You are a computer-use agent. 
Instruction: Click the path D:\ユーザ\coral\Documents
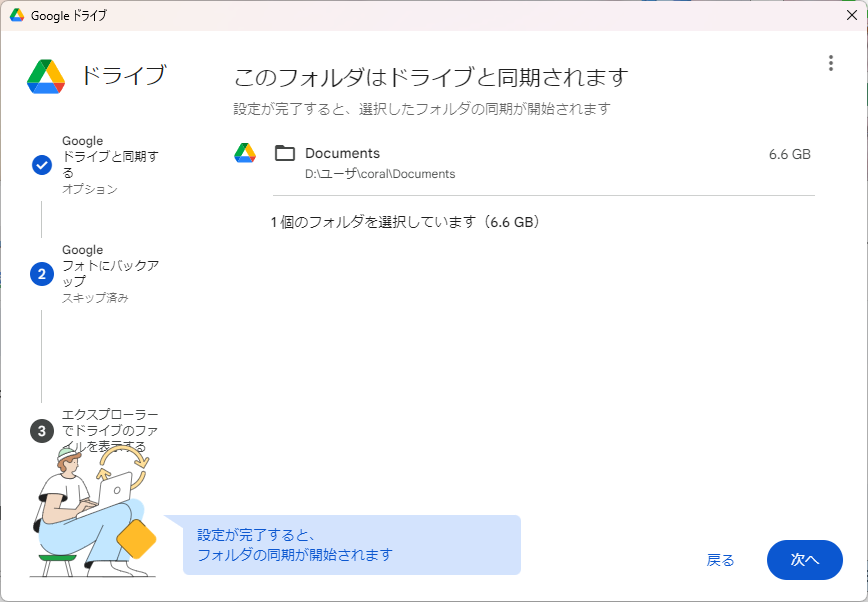point(380,174)
